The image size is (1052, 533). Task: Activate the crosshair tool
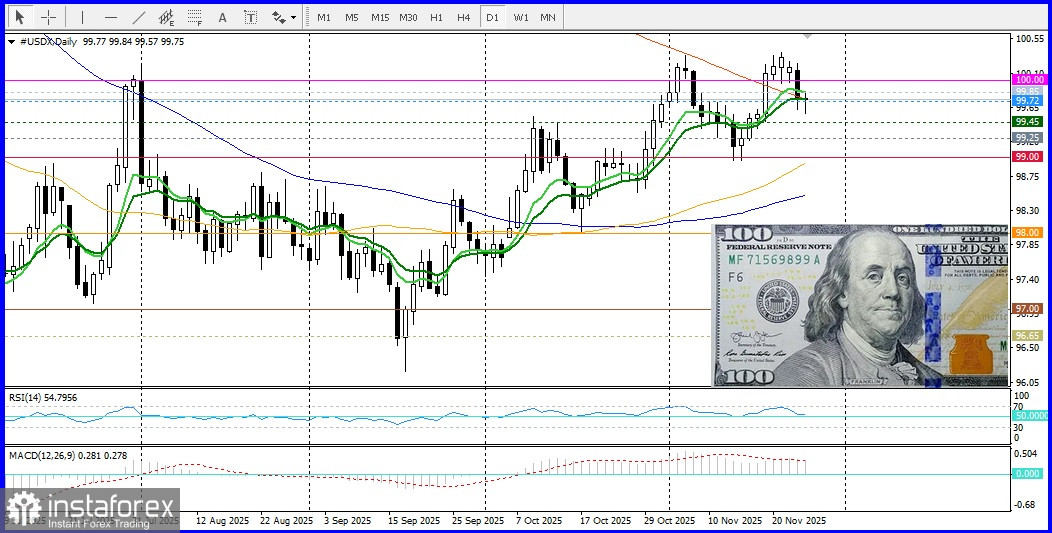[48, 17]
